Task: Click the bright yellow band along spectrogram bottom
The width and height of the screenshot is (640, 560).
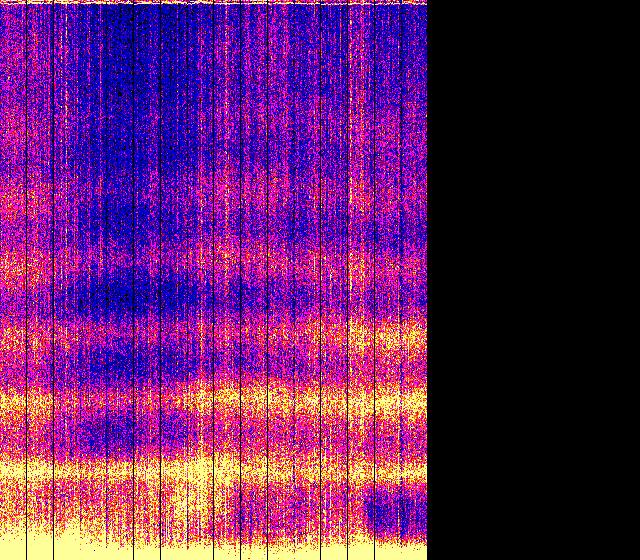Action: pos(200,550)
